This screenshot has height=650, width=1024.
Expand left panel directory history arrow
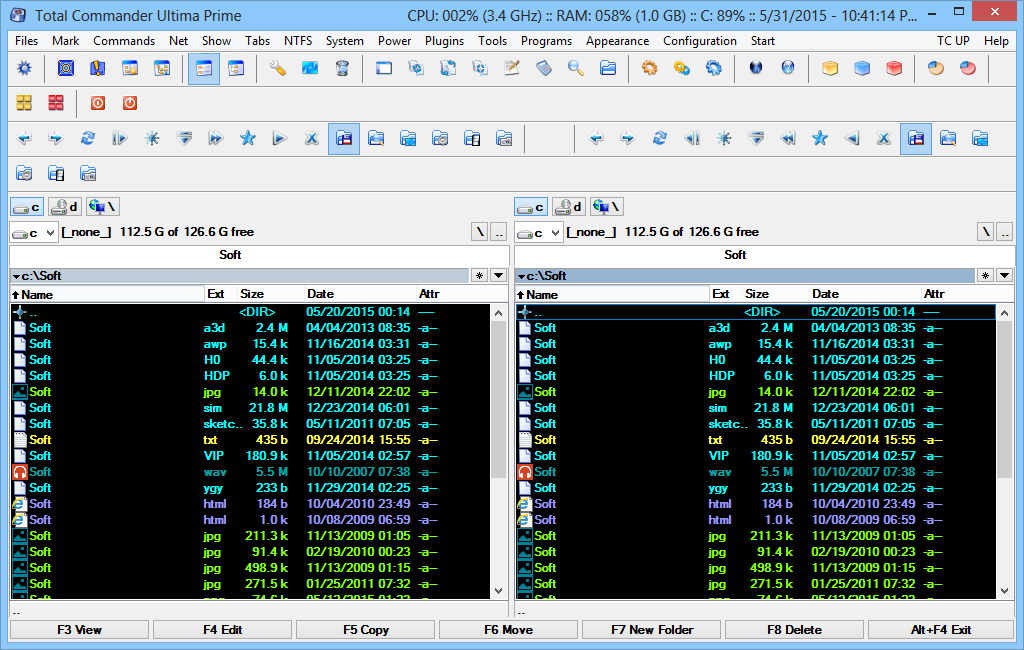(498, 276)
